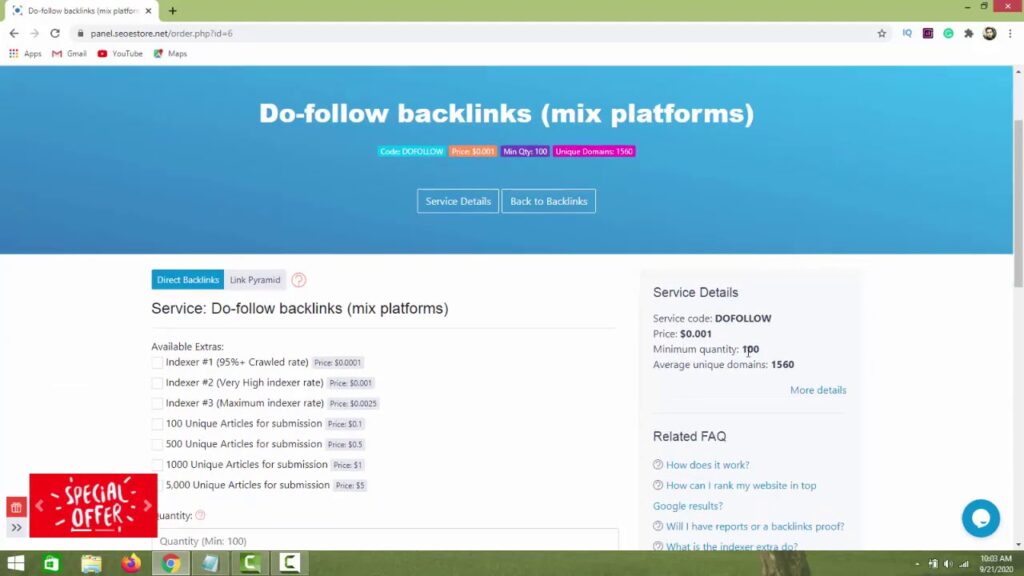
Task: Click the browser Back arrow
Action: (14, 33)
